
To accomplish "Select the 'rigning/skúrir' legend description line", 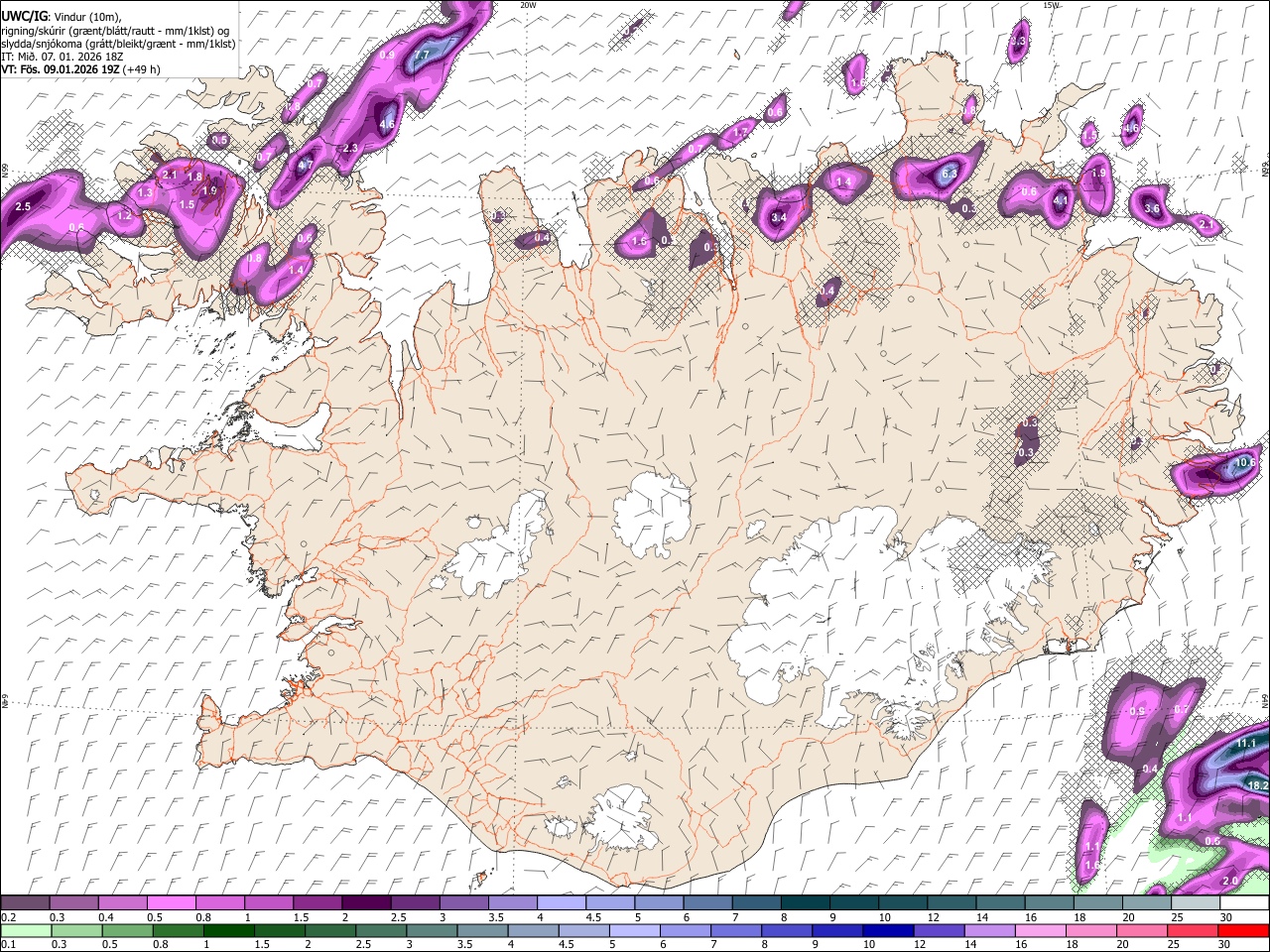I will tap(117, 31).
